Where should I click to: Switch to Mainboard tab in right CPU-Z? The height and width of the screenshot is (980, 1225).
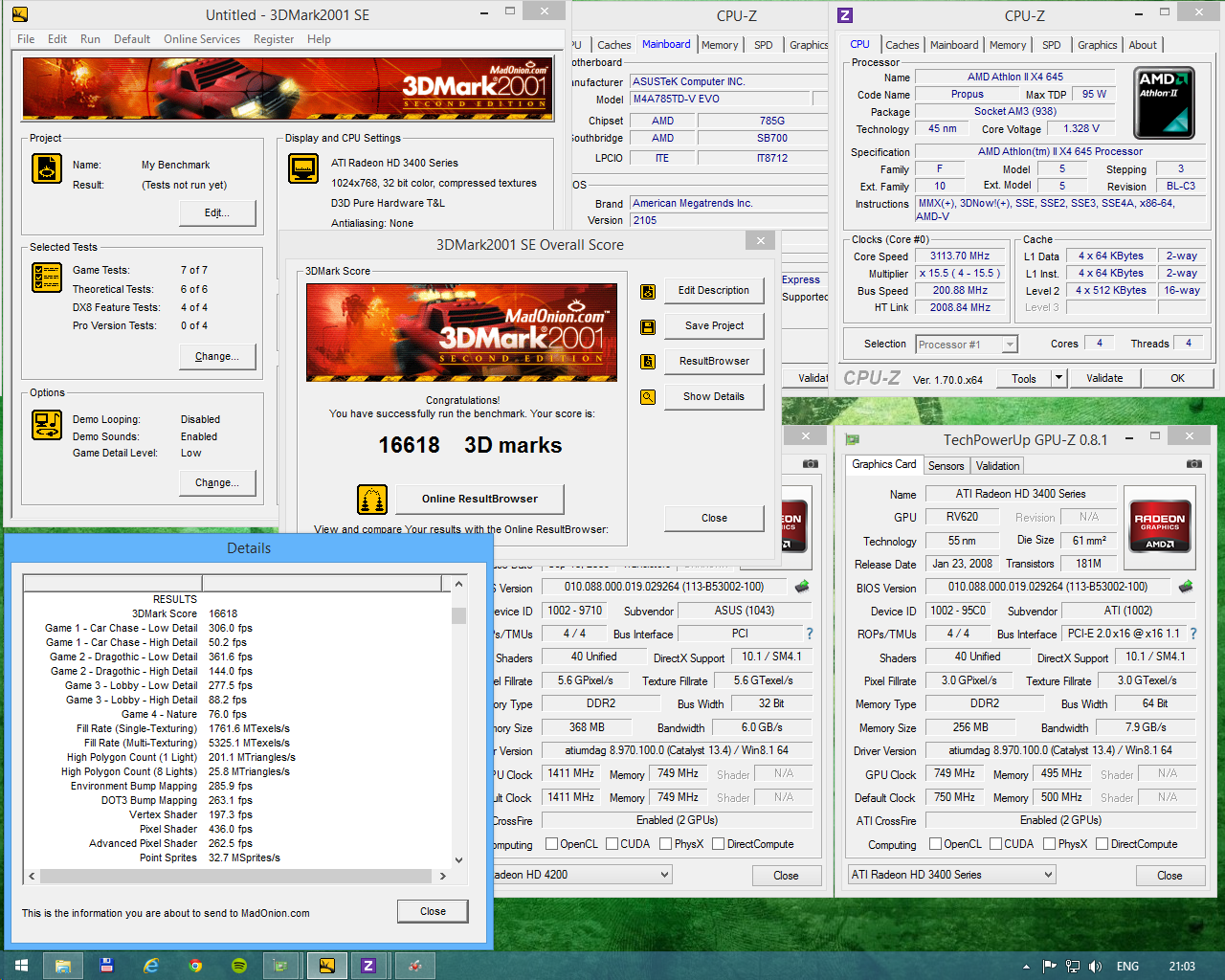pos(954,45)
